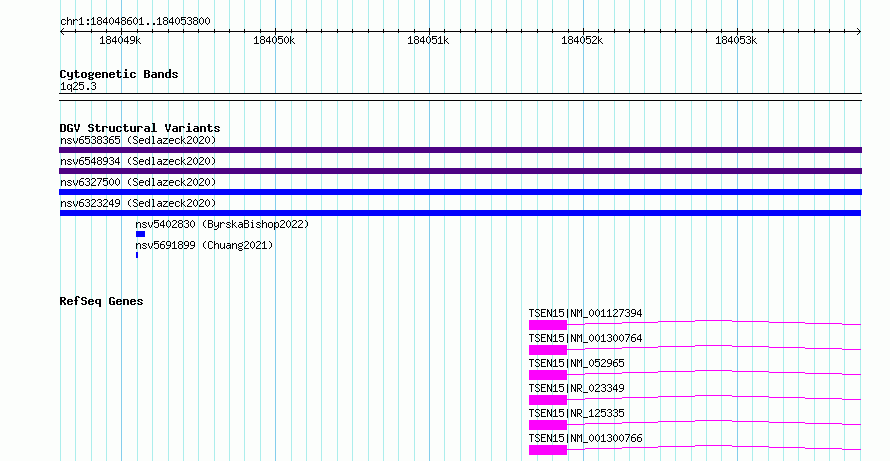Click the 184051k ruler tick label
The width and height of the screenshot is (890, 461).
(x=428, y=40)
